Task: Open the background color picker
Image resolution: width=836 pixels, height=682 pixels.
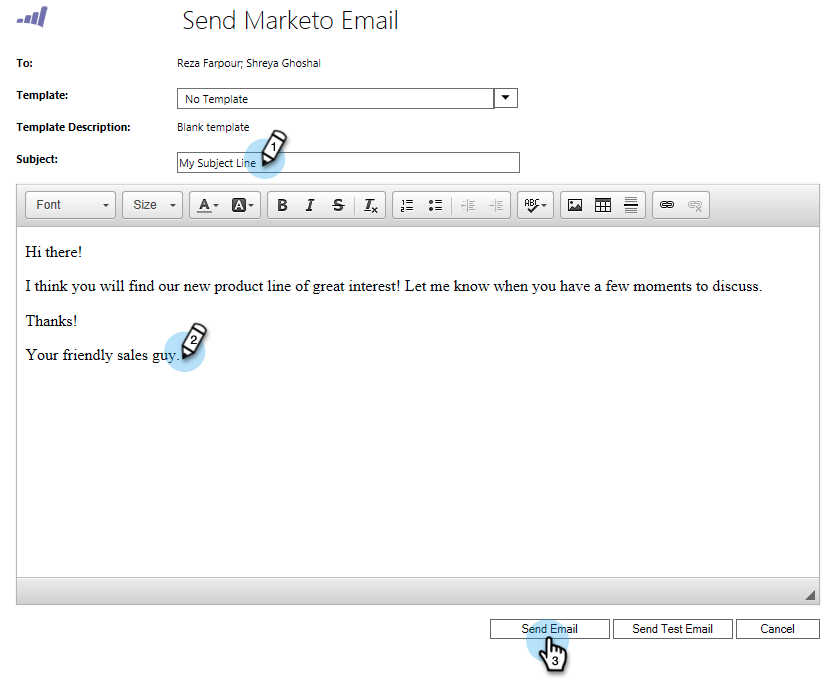Action: coord(242,205)
